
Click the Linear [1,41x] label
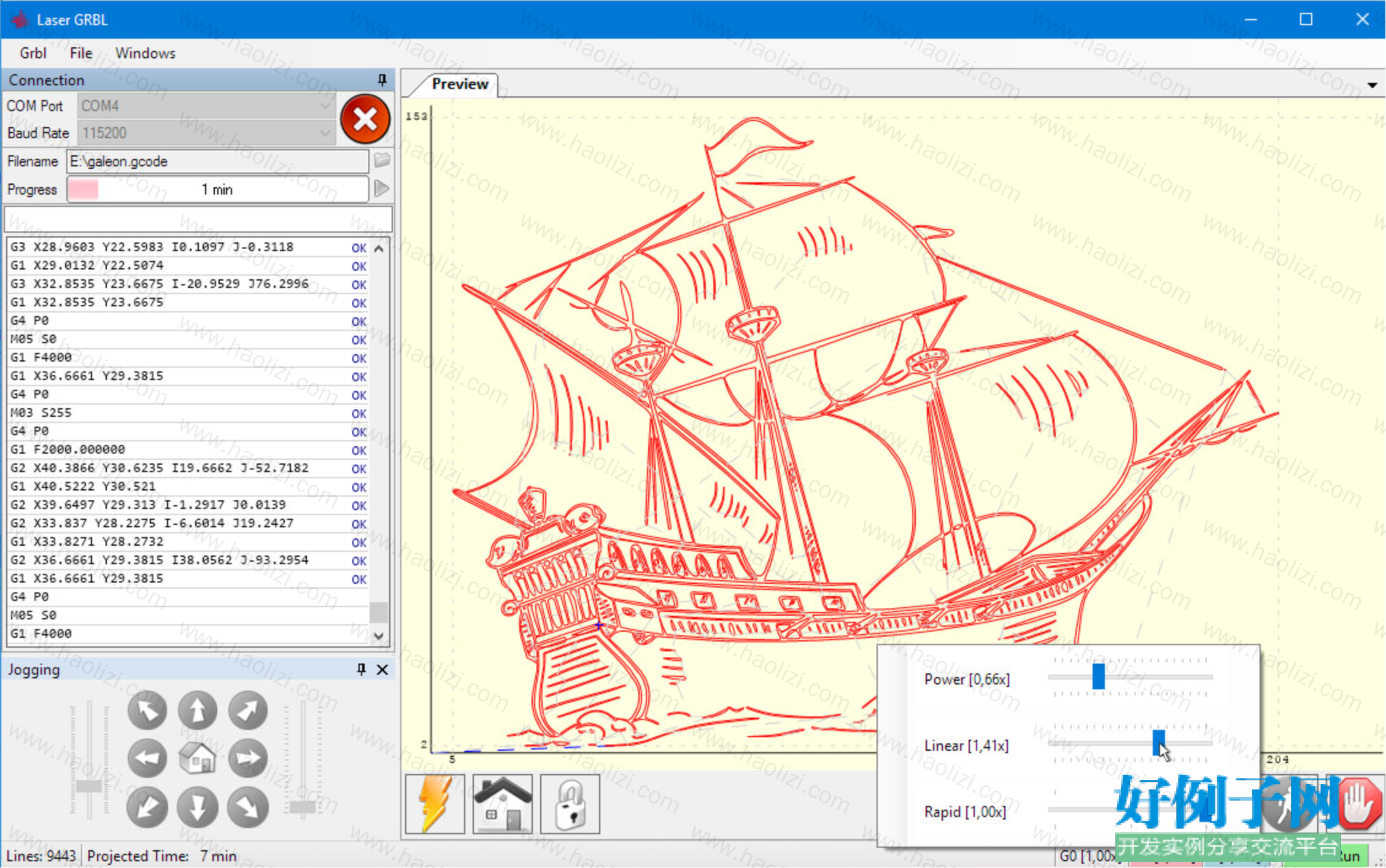[x=966, y=746]
